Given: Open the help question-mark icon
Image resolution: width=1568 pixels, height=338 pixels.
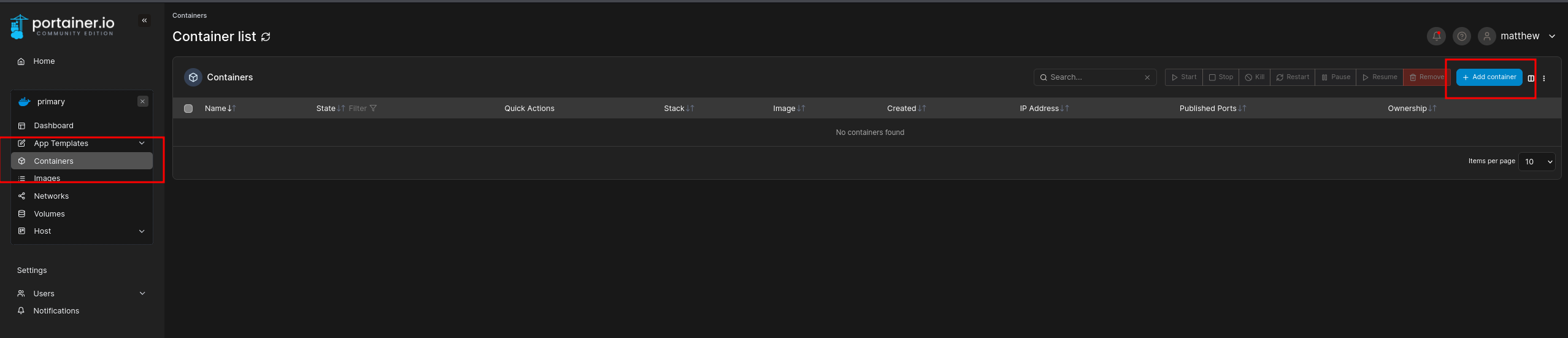Looking at the screenshot, I should pos(1462,36).
